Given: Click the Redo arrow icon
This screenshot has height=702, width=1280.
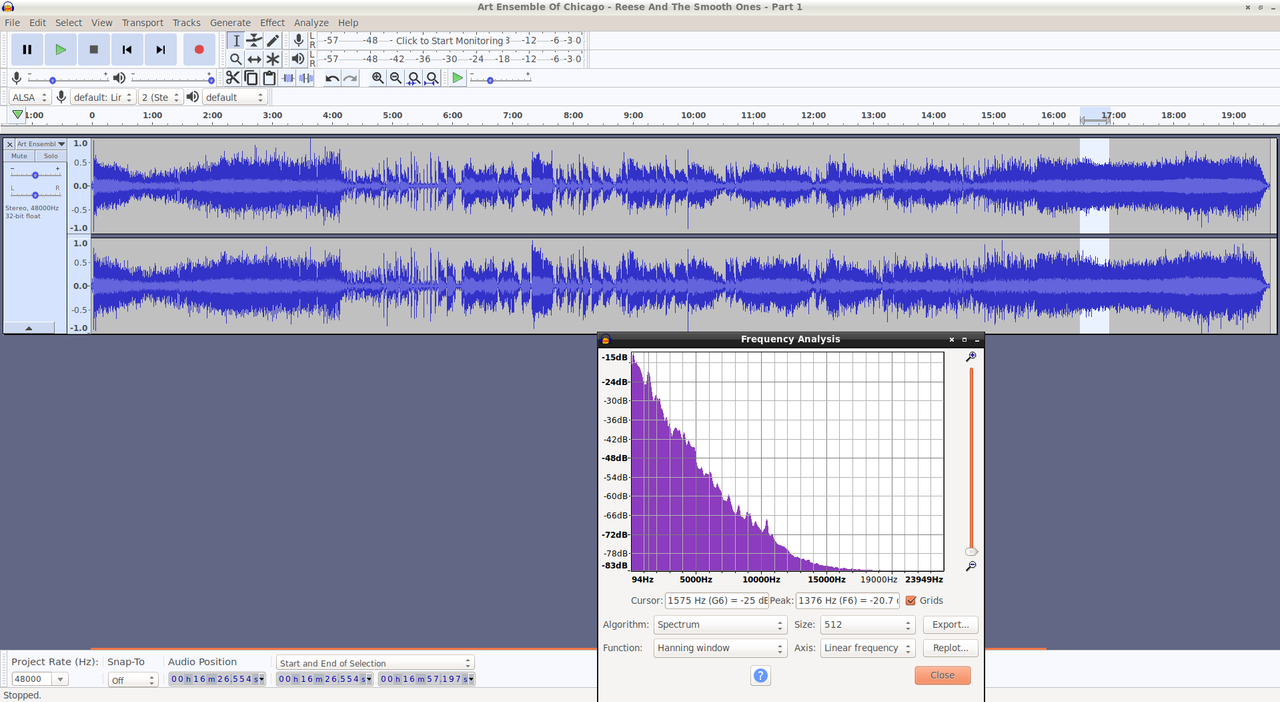Looking at the screenshot, I should tap(350, 78).
